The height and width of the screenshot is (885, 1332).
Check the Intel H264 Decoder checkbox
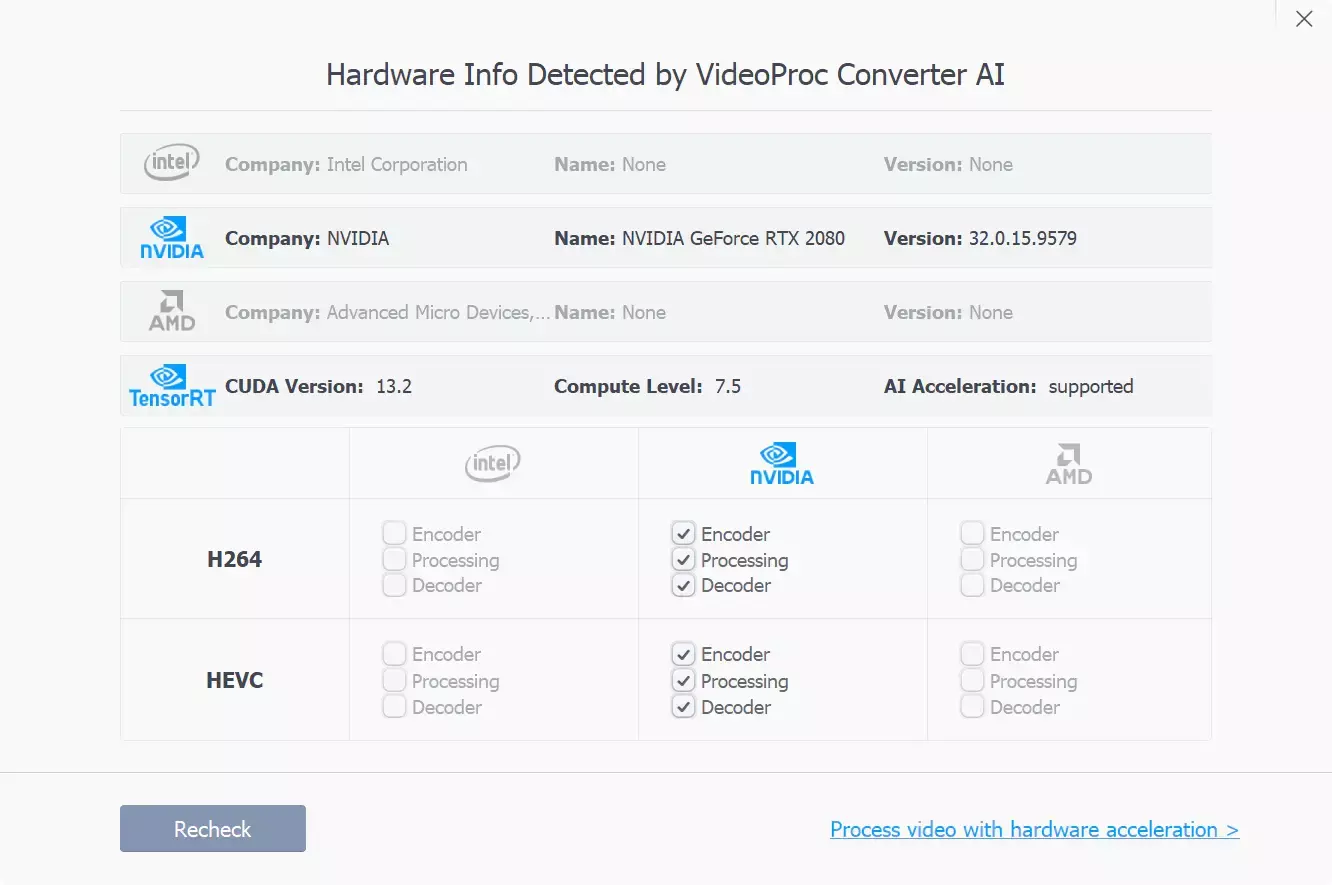click(394, 585)
